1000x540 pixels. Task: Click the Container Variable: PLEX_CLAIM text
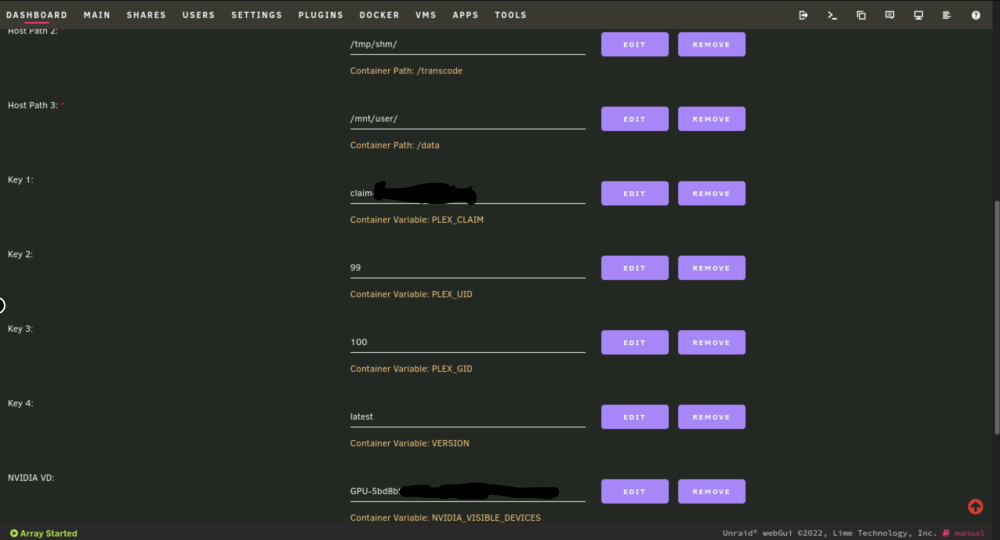[416, 220]
